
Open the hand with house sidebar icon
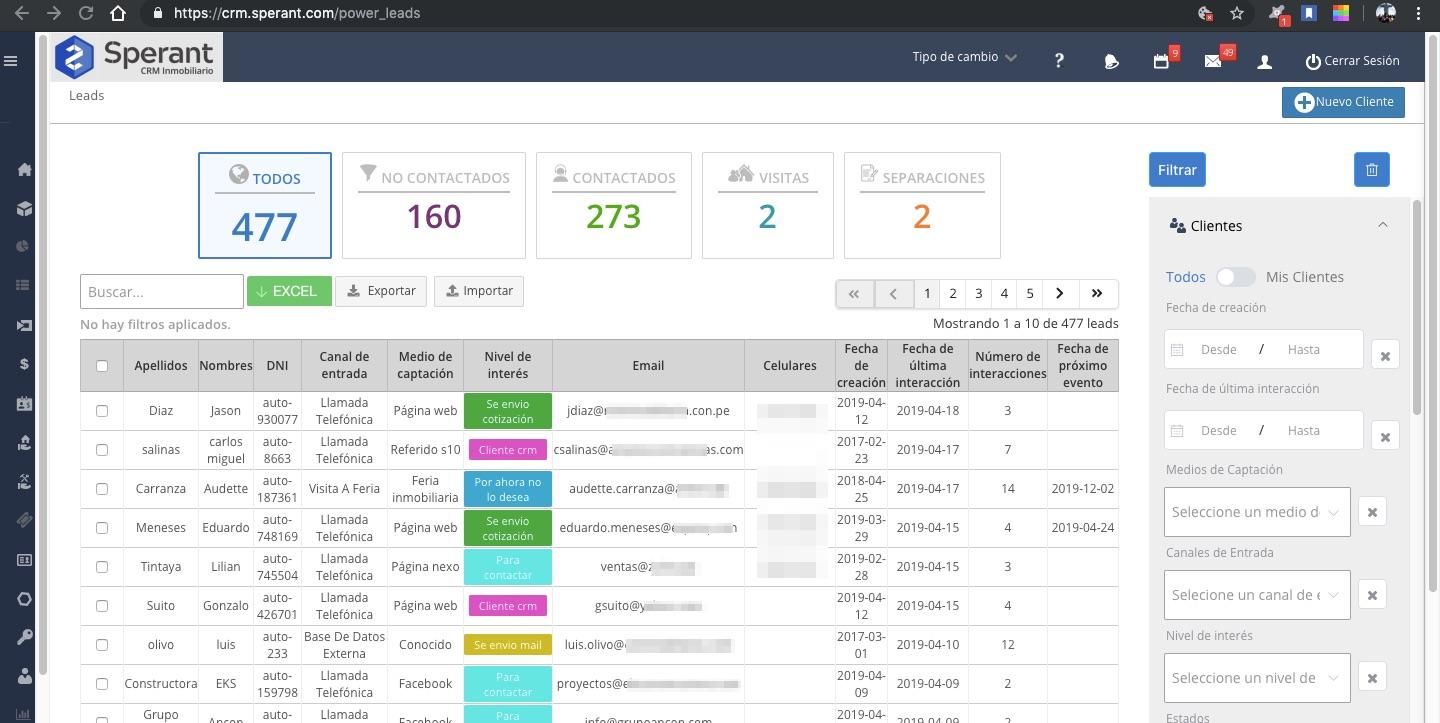(25, 442)
